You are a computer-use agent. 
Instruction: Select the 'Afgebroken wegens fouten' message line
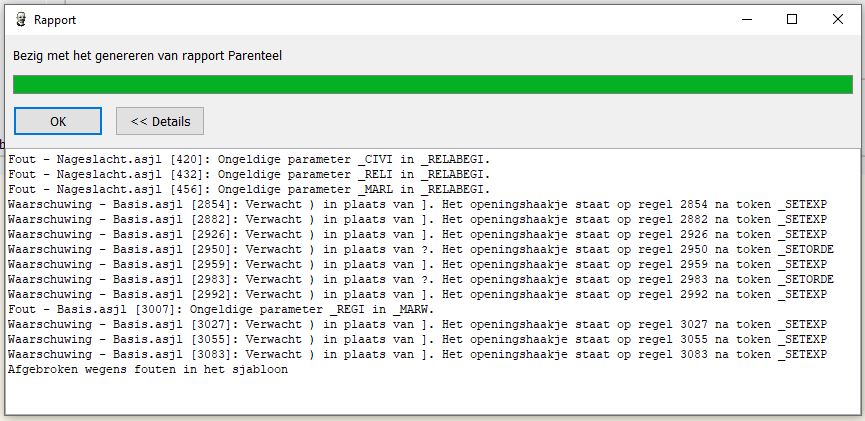[147, 369]
